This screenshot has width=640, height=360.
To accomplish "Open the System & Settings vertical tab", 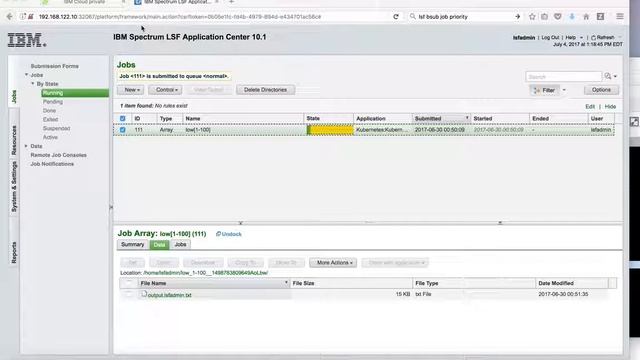I will click(14, 186).
